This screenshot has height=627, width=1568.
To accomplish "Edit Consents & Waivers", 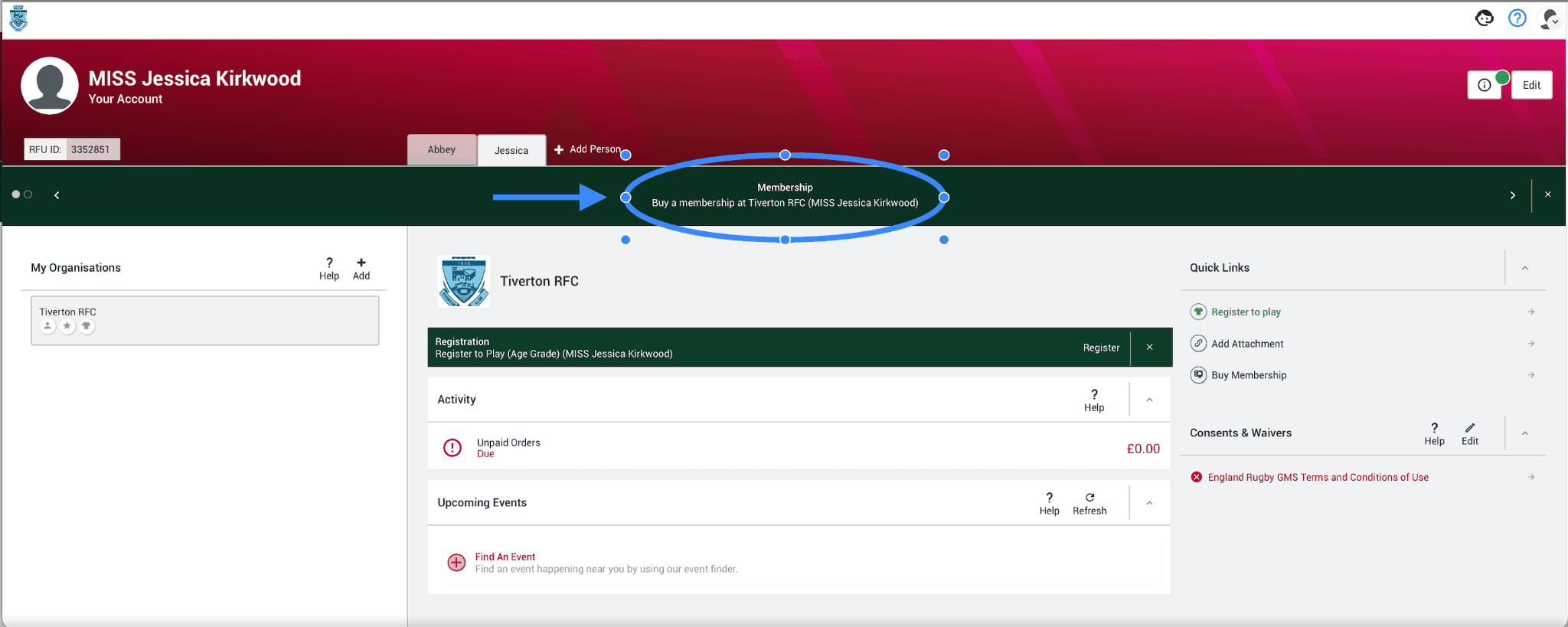I will coord(1470,433).
